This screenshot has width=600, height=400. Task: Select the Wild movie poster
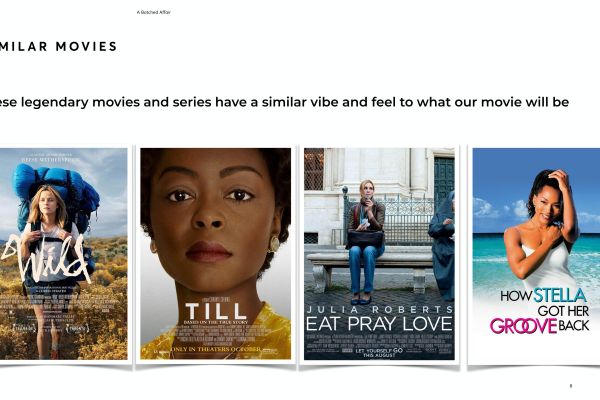(x=64, y=254)
